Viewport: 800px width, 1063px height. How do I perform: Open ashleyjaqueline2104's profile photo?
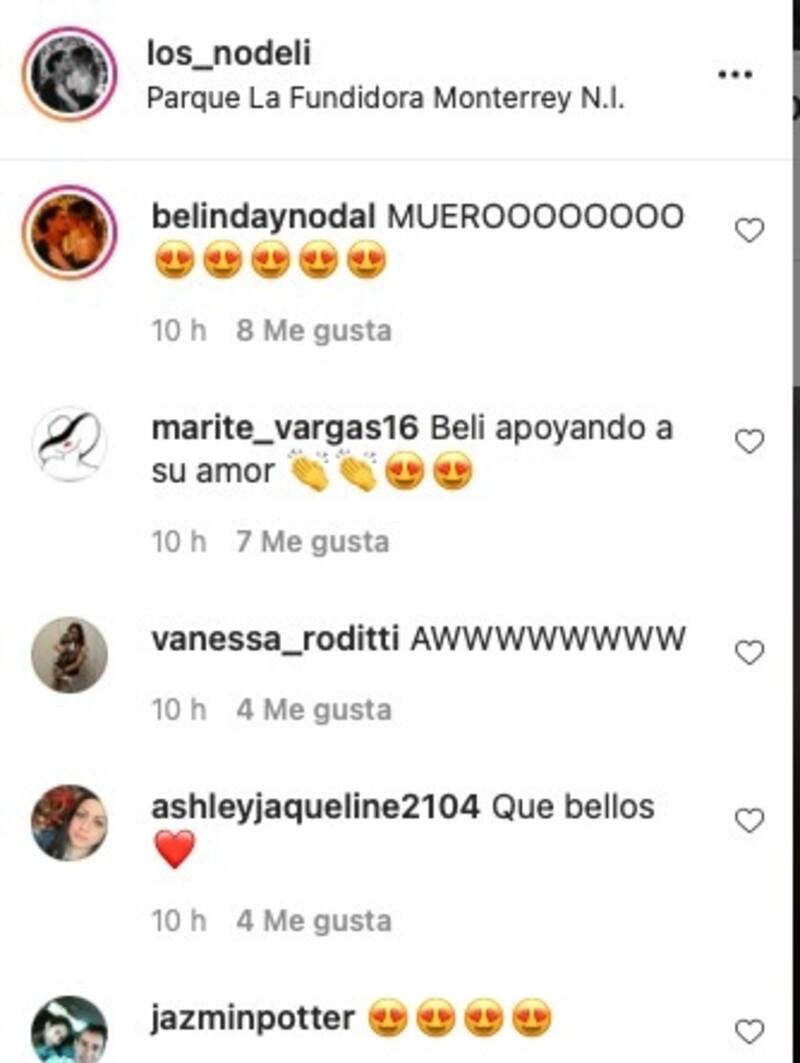coord(69,823)
